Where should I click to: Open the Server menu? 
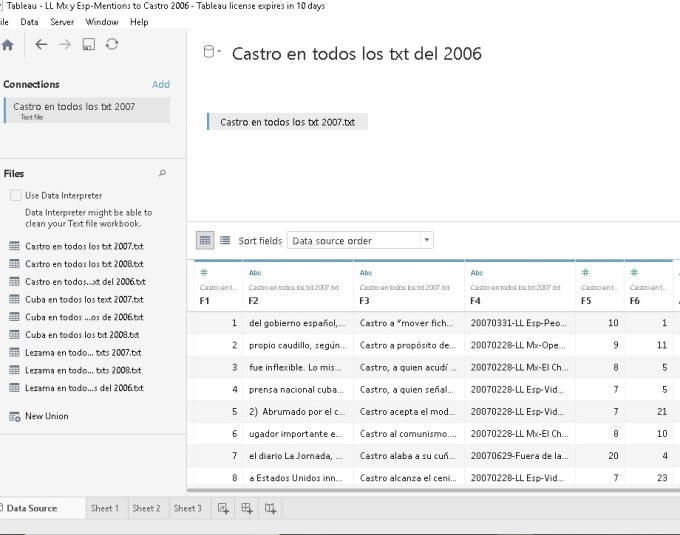[62, 22]
